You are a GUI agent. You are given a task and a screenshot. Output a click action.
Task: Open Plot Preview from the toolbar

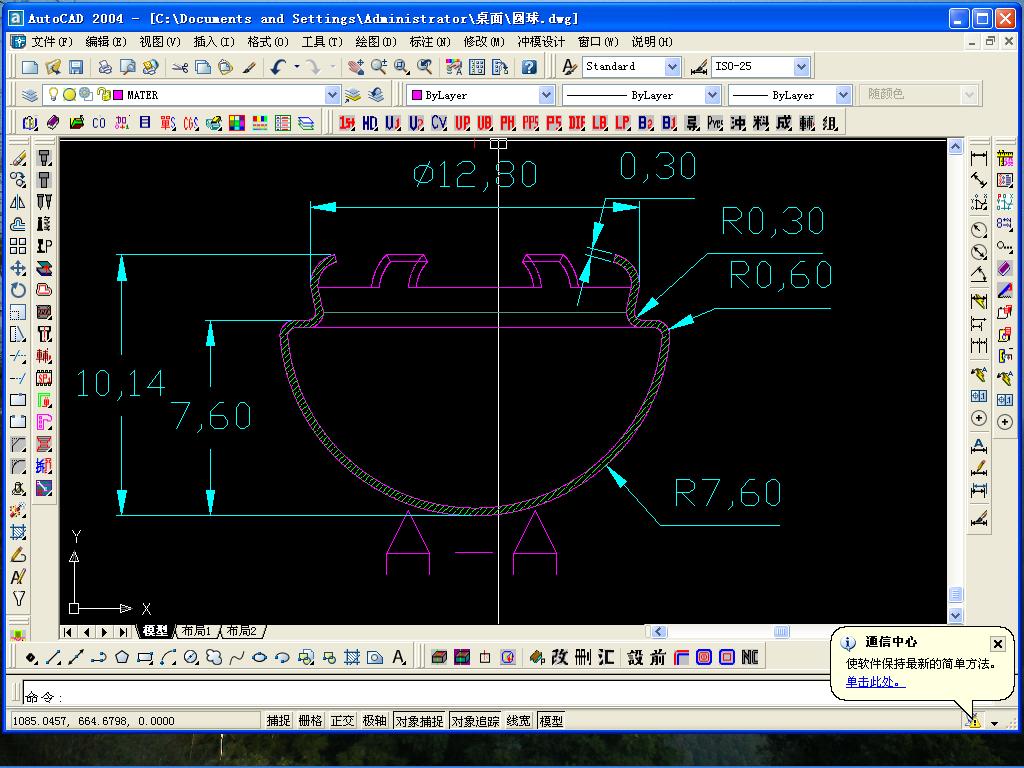(x=127, y=67)
